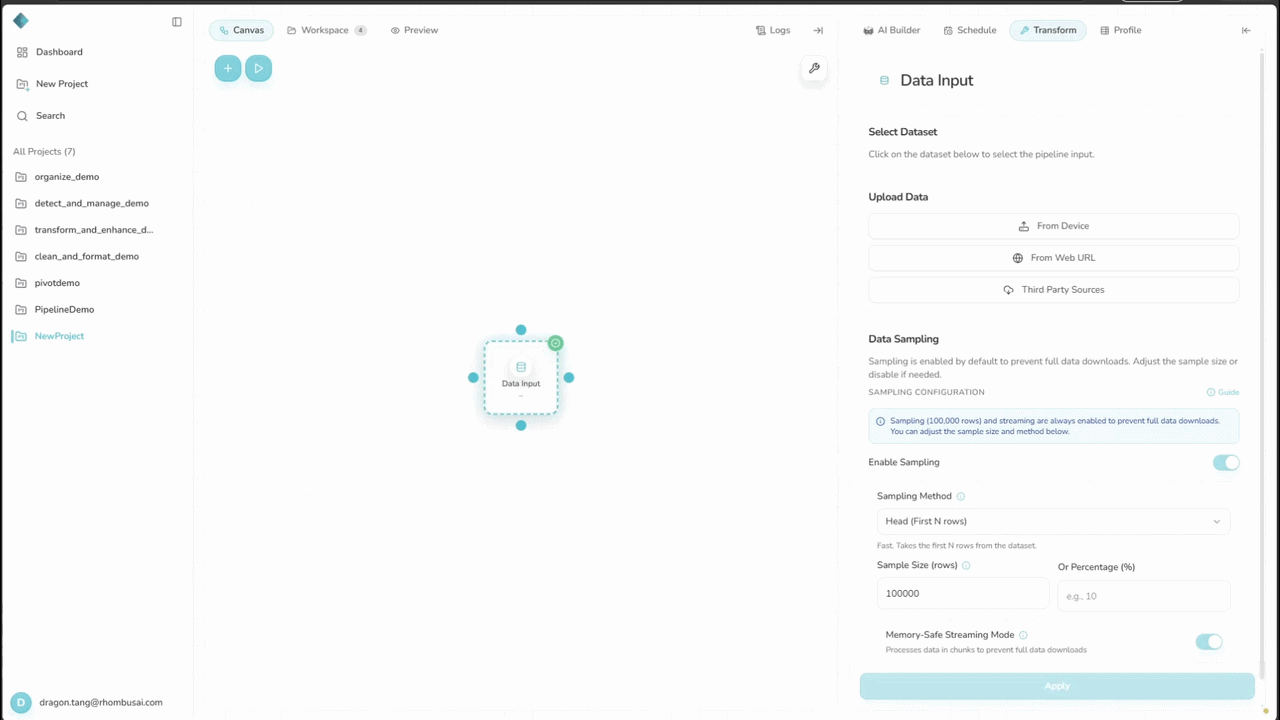
Task: Click the Rhombus logo icon
Action: pos(20,21)
